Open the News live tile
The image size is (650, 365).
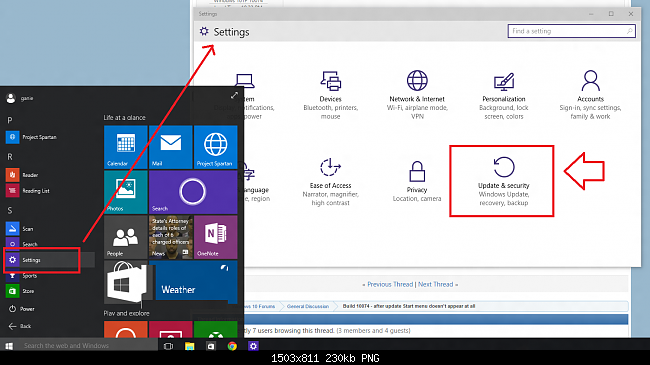click(170, 237)
